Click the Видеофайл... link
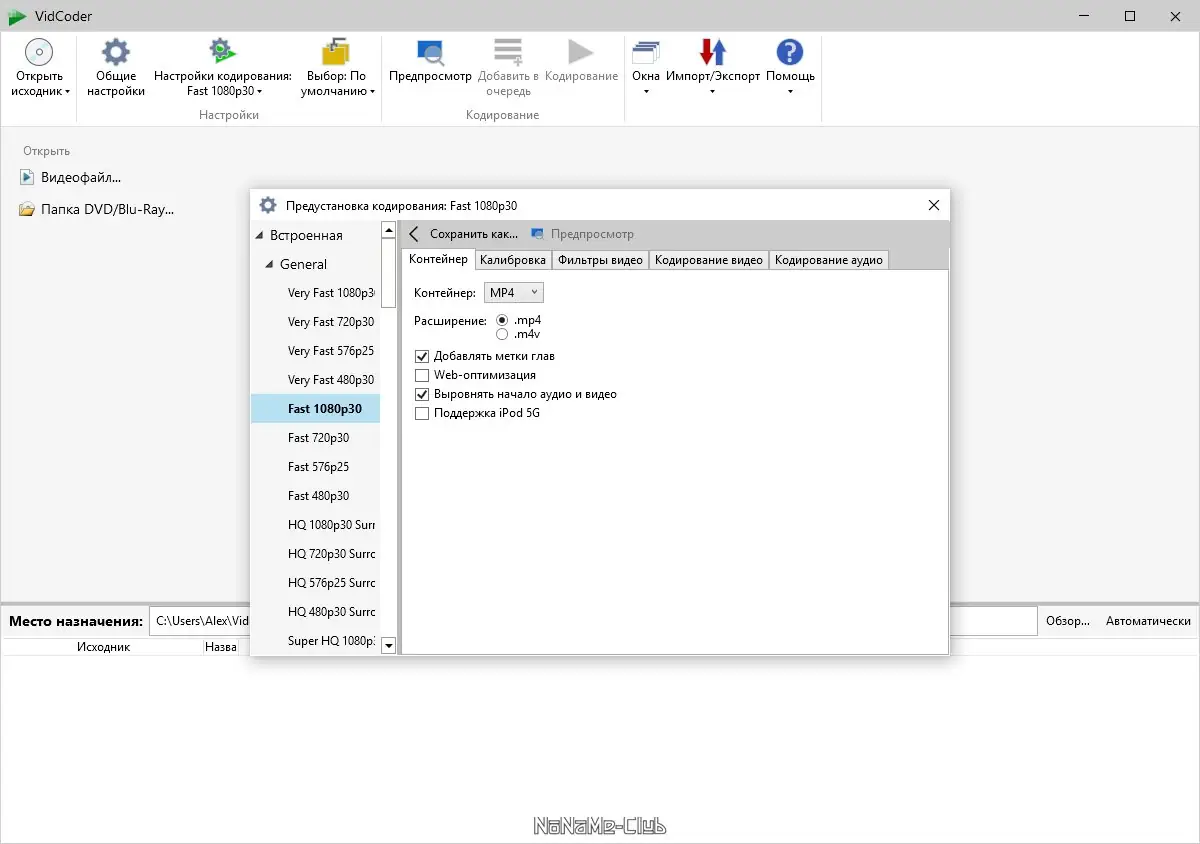The width and height of the screenshot is (1200, 844). click(x=81, y=178)
